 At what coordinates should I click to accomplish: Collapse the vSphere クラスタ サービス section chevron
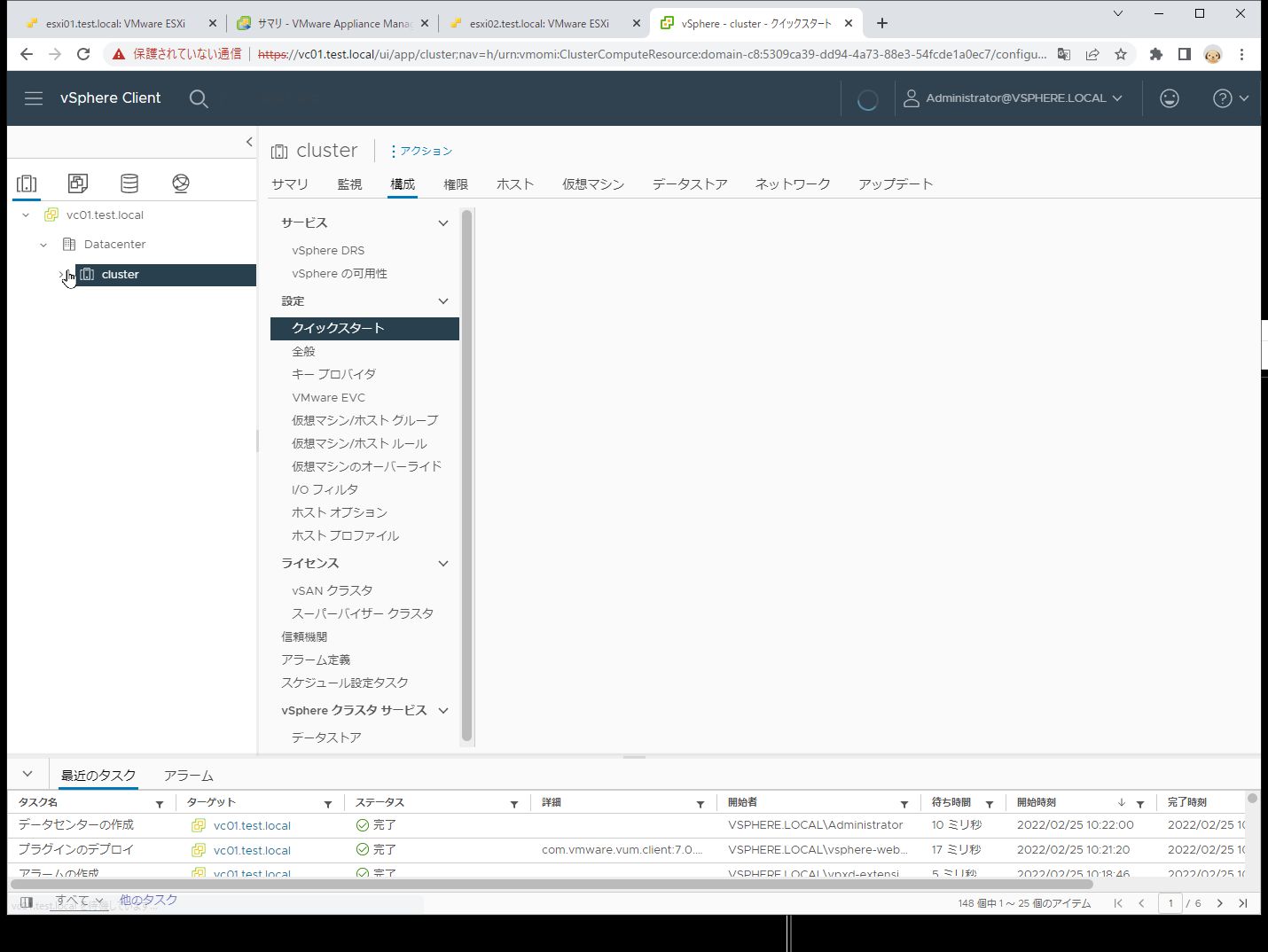pos(443,711)
